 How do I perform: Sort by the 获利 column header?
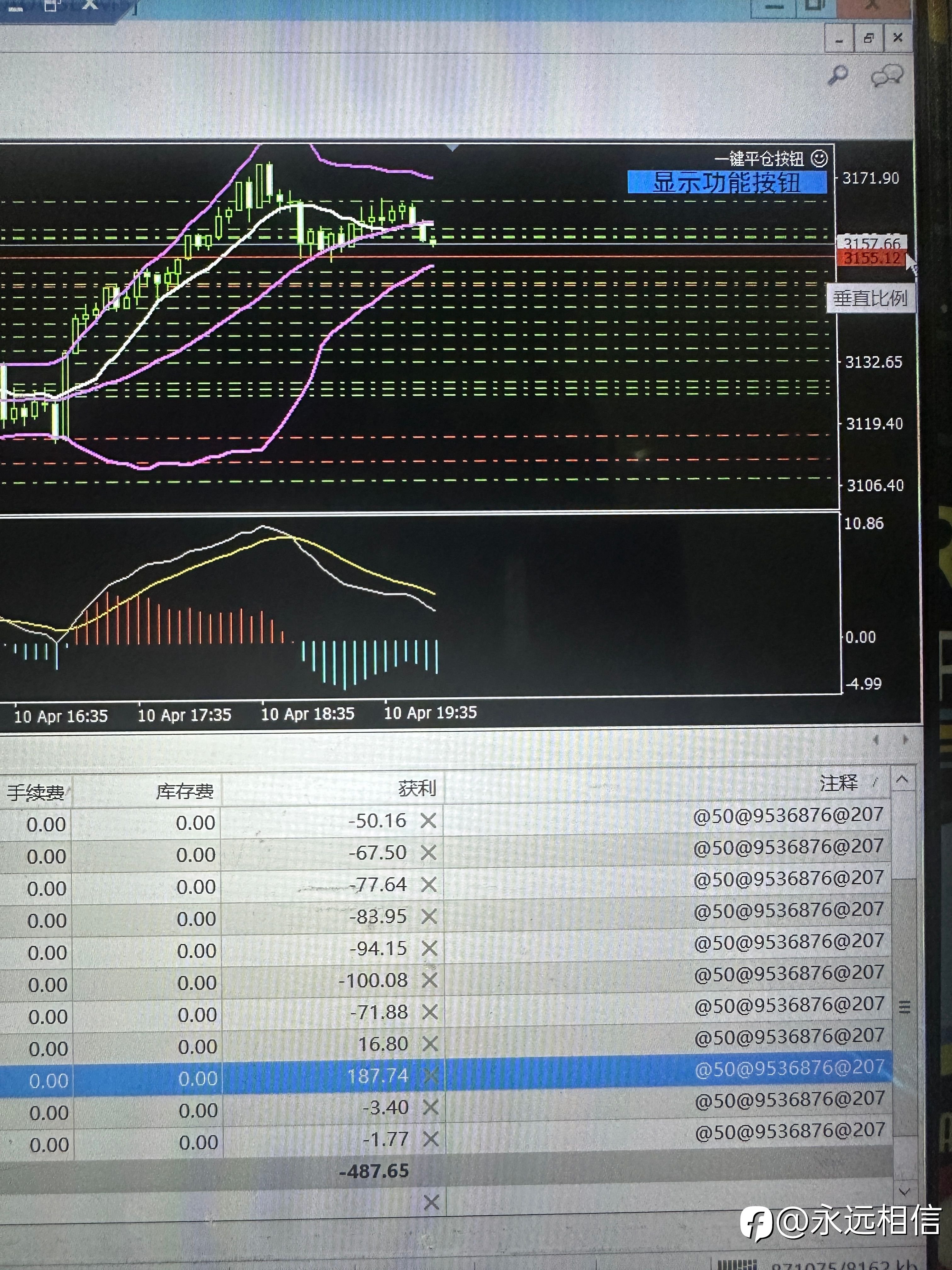[x=417, y=788]
